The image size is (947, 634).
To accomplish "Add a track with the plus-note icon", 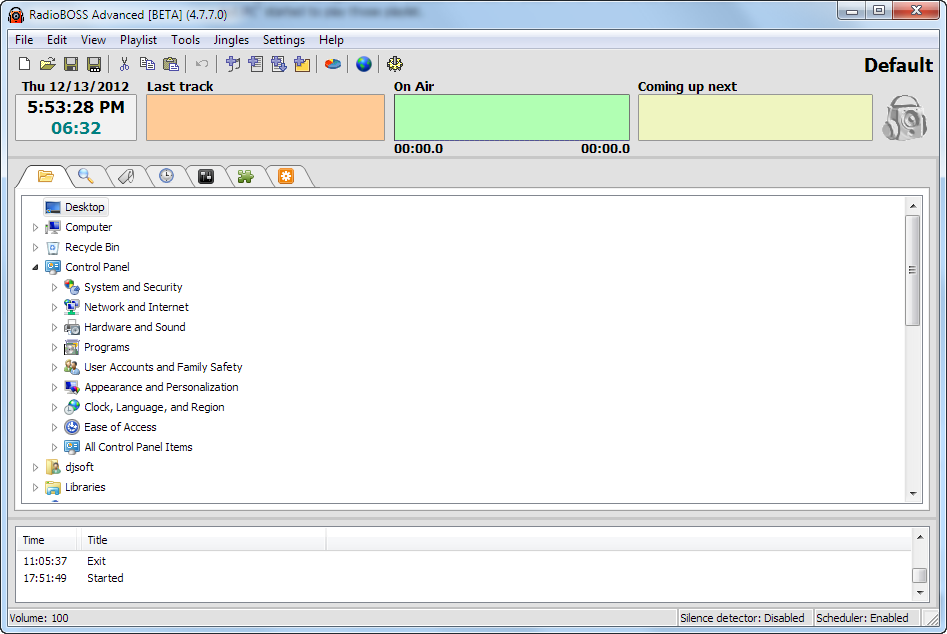I will pos(233,63).
